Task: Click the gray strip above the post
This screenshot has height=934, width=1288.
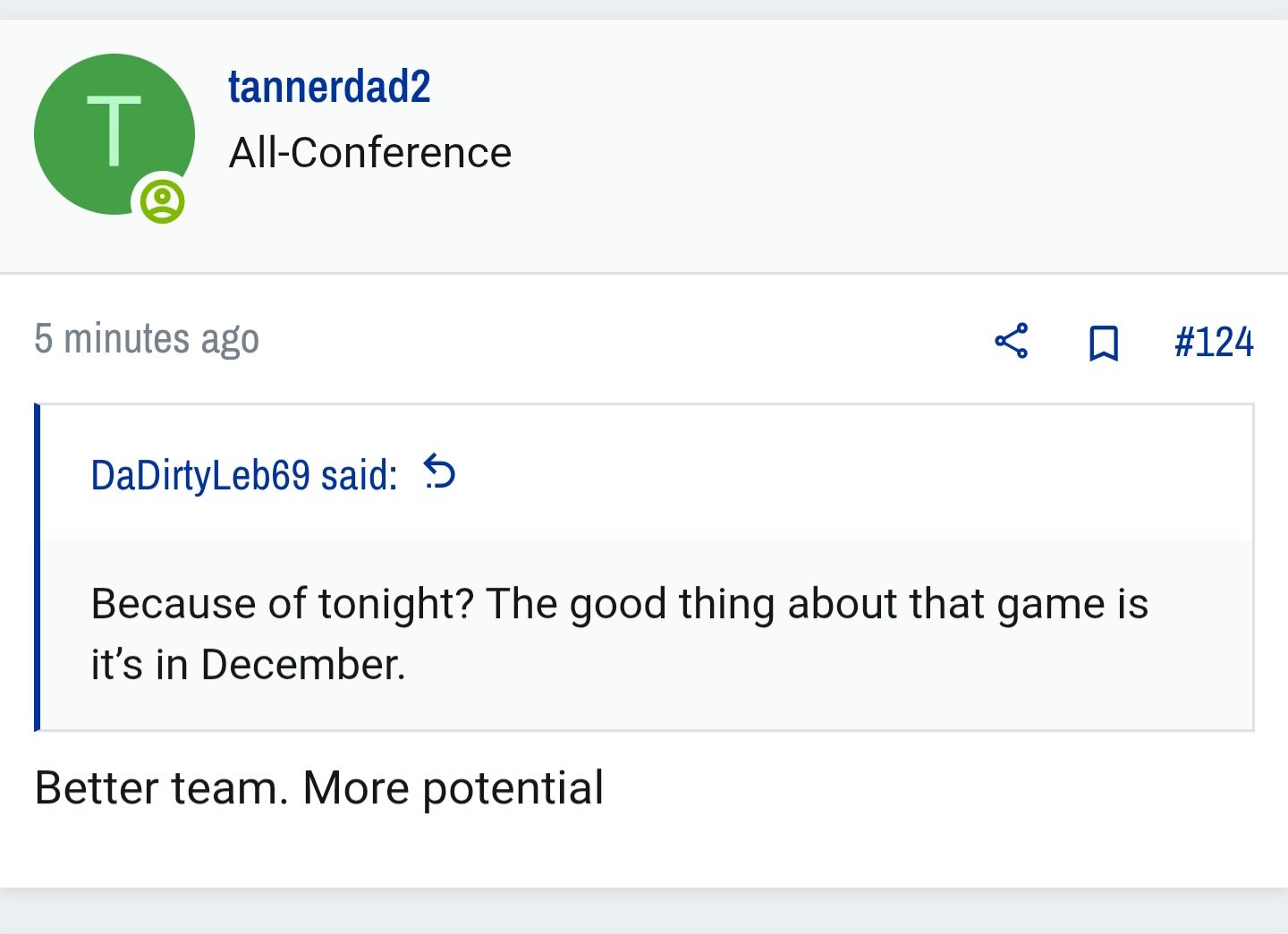Action: (x=644, y=9)
